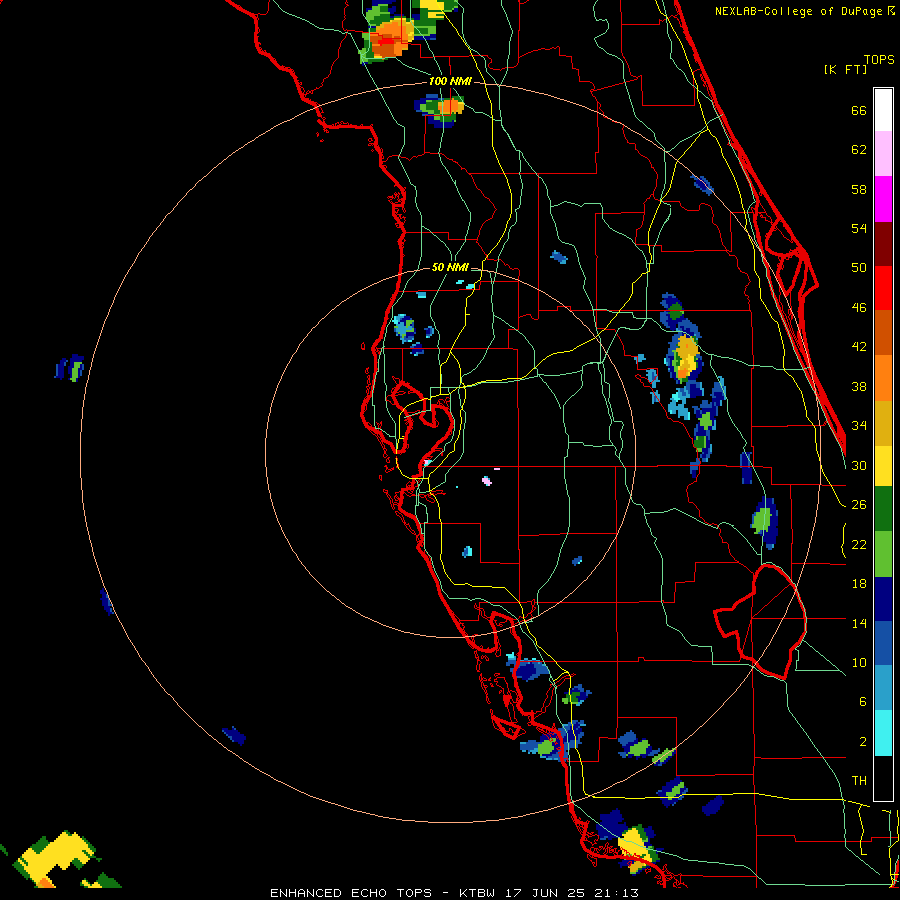The height and width of the screenshot is (900, 900).
Task: Click the ENHANCED ECHO TOPS caption
Action: click(x=350, y=893)
